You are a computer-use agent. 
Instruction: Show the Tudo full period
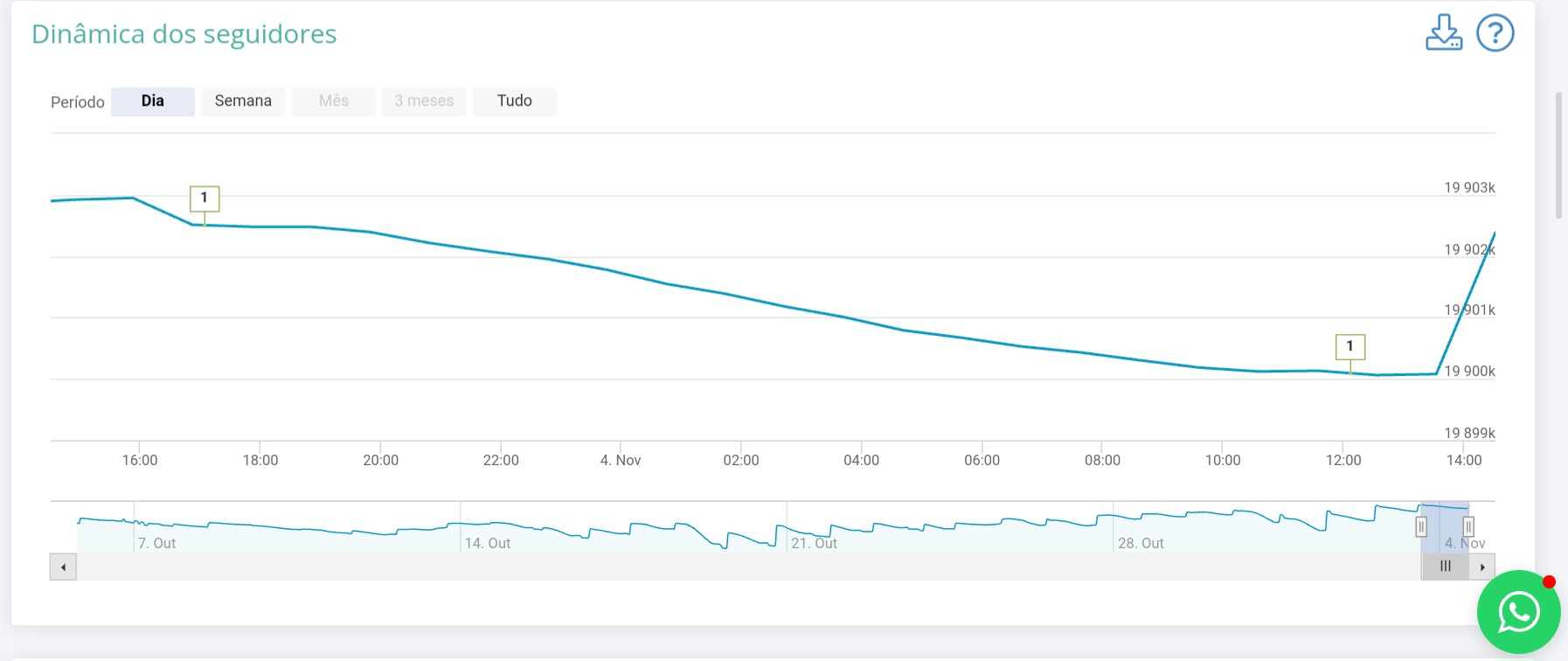click(514, 101)
